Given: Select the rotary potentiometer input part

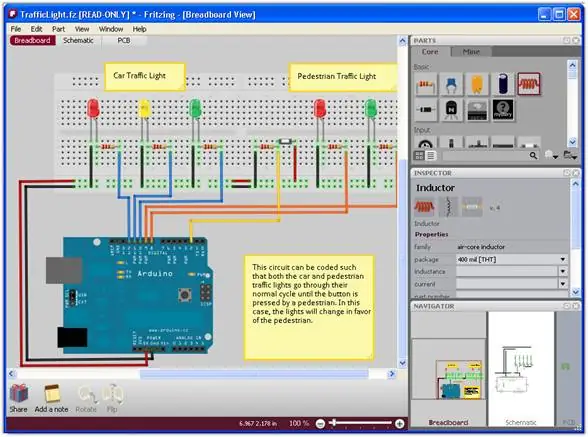Looking at the screenshot, I should 426,143.
